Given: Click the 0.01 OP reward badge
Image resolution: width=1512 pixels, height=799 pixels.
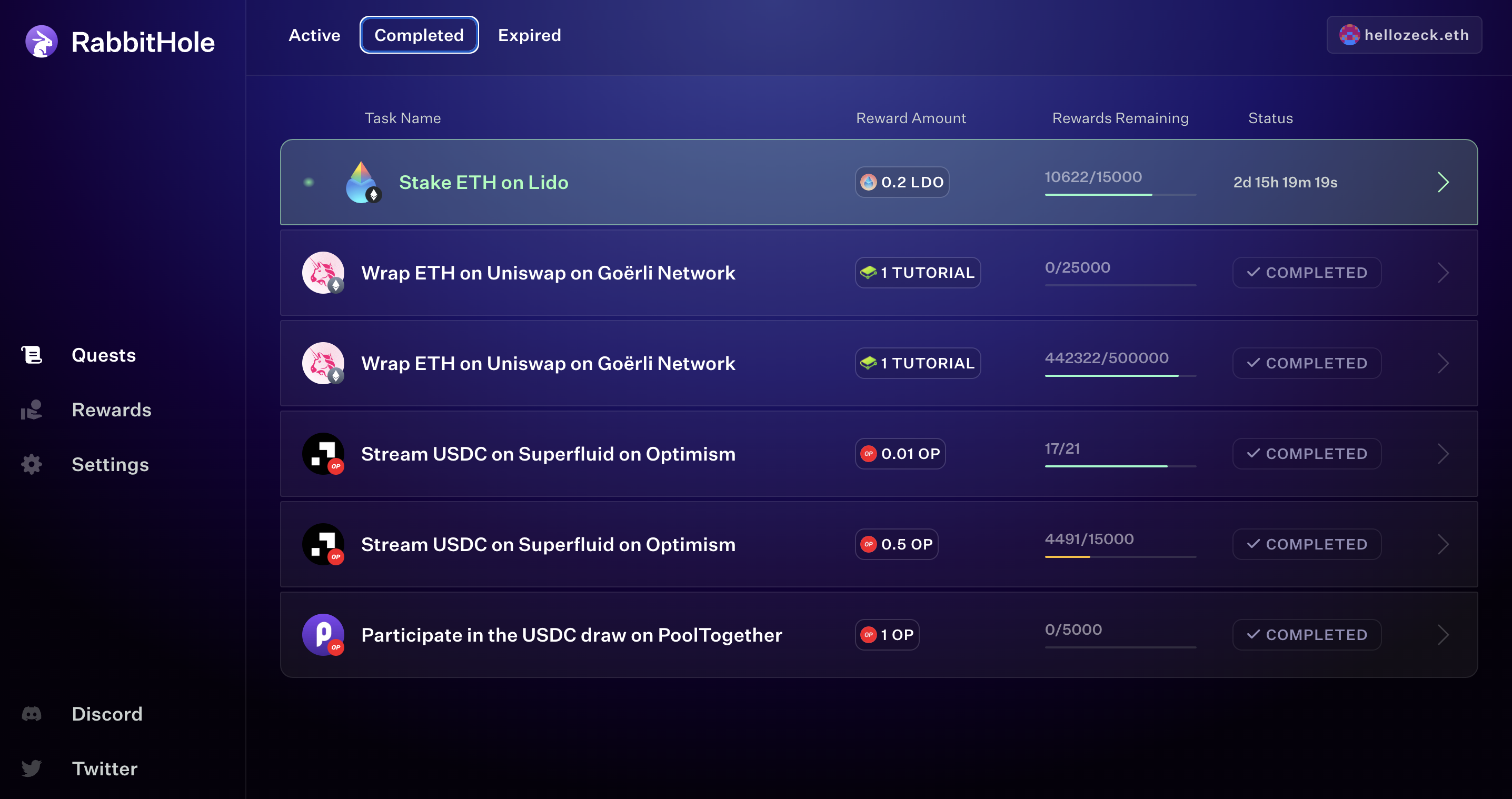Looking at the screenshot, I should (x=900, y=454).
